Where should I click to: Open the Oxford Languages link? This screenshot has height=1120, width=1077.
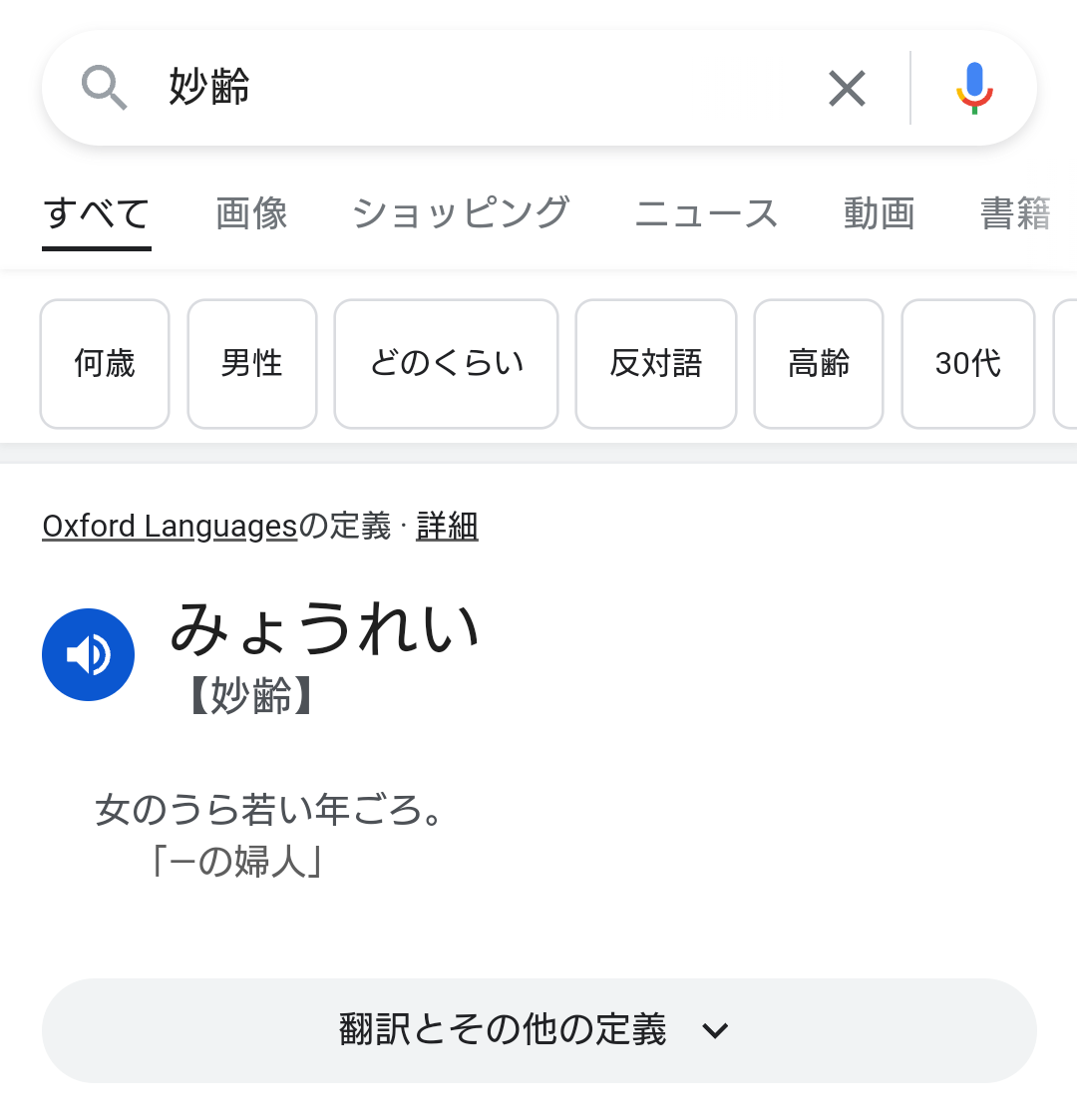(170, 527)
